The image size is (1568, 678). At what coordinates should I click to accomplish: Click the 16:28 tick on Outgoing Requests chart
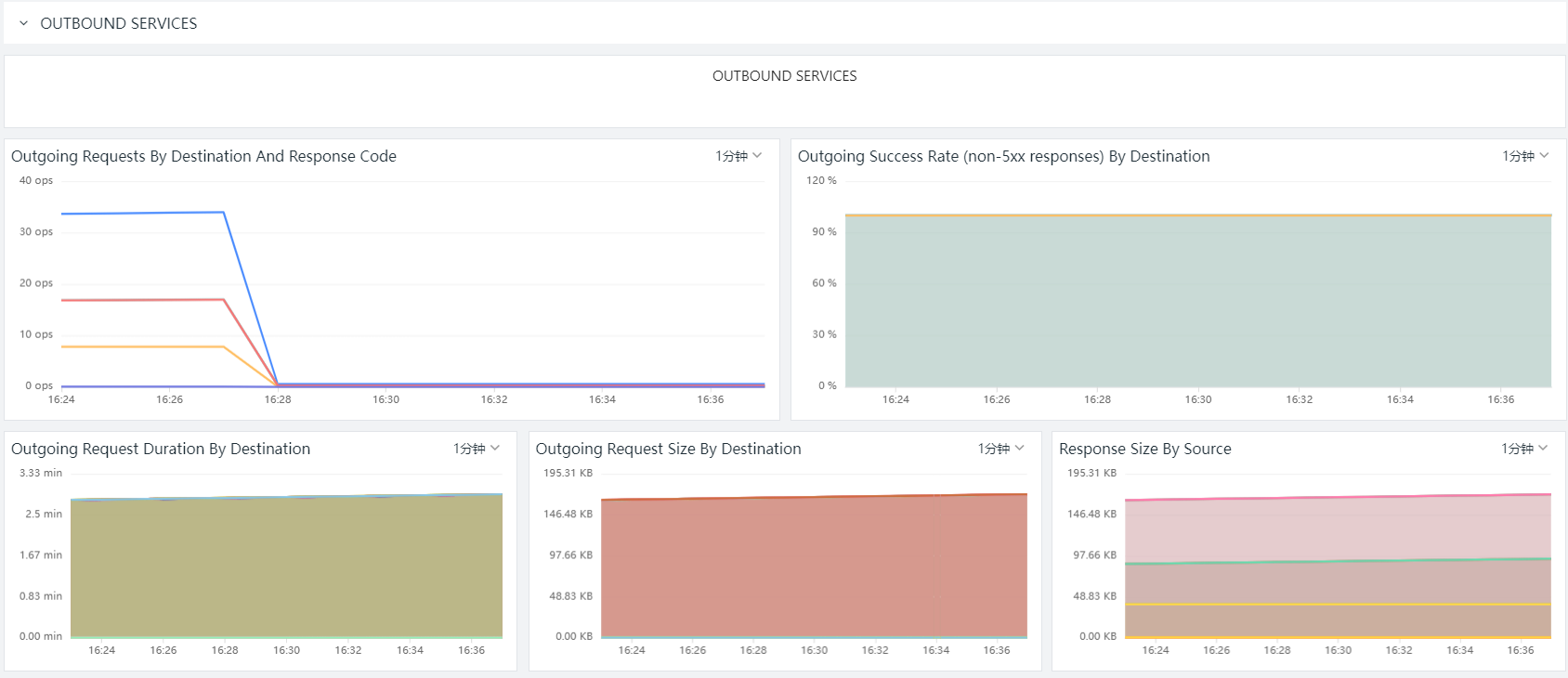(278, 399)
